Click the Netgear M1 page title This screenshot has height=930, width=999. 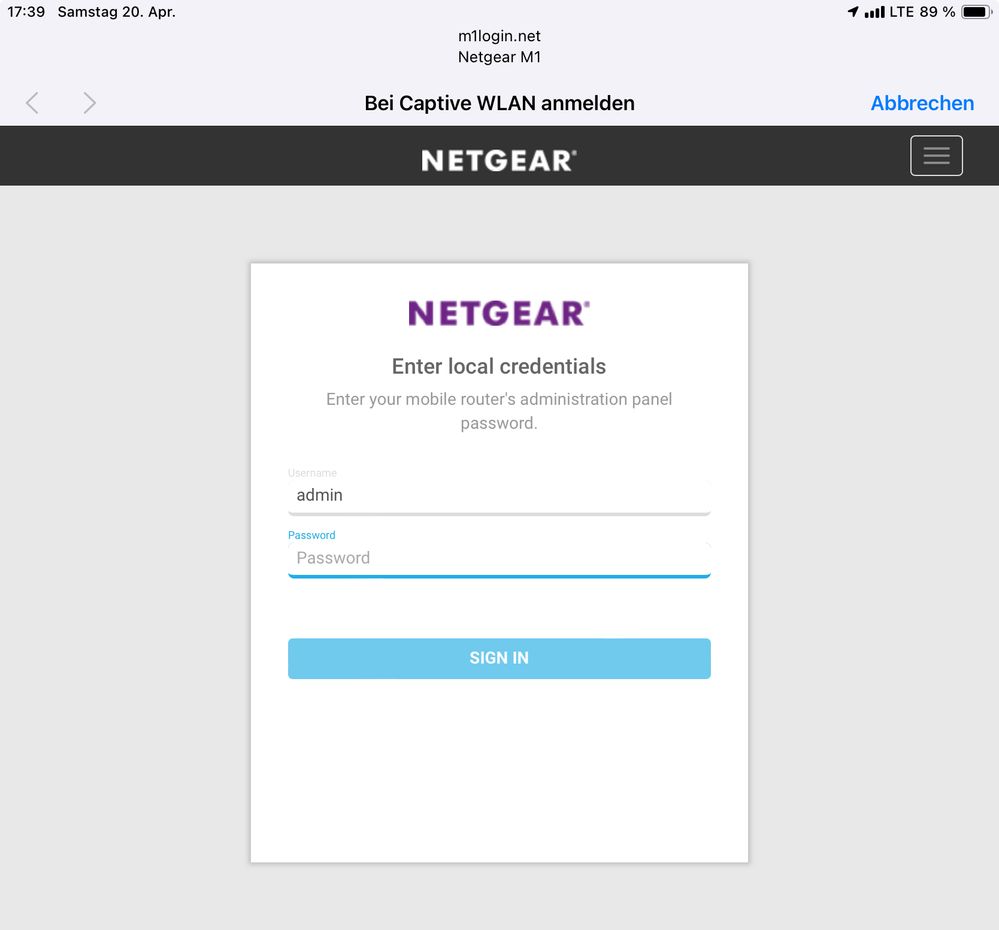(x=499, y=57)
